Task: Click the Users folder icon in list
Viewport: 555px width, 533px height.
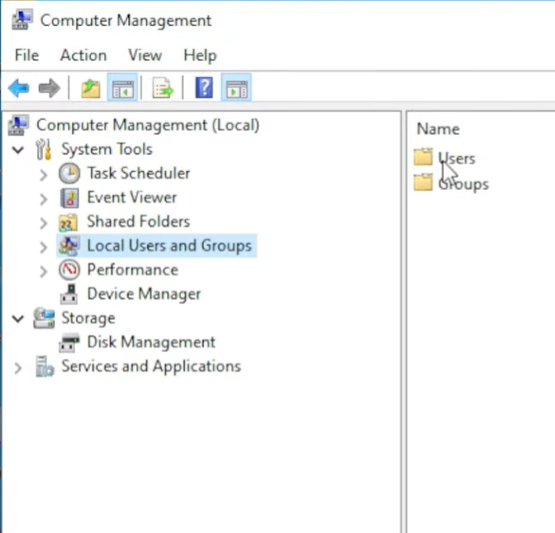Action: (423, 157)
